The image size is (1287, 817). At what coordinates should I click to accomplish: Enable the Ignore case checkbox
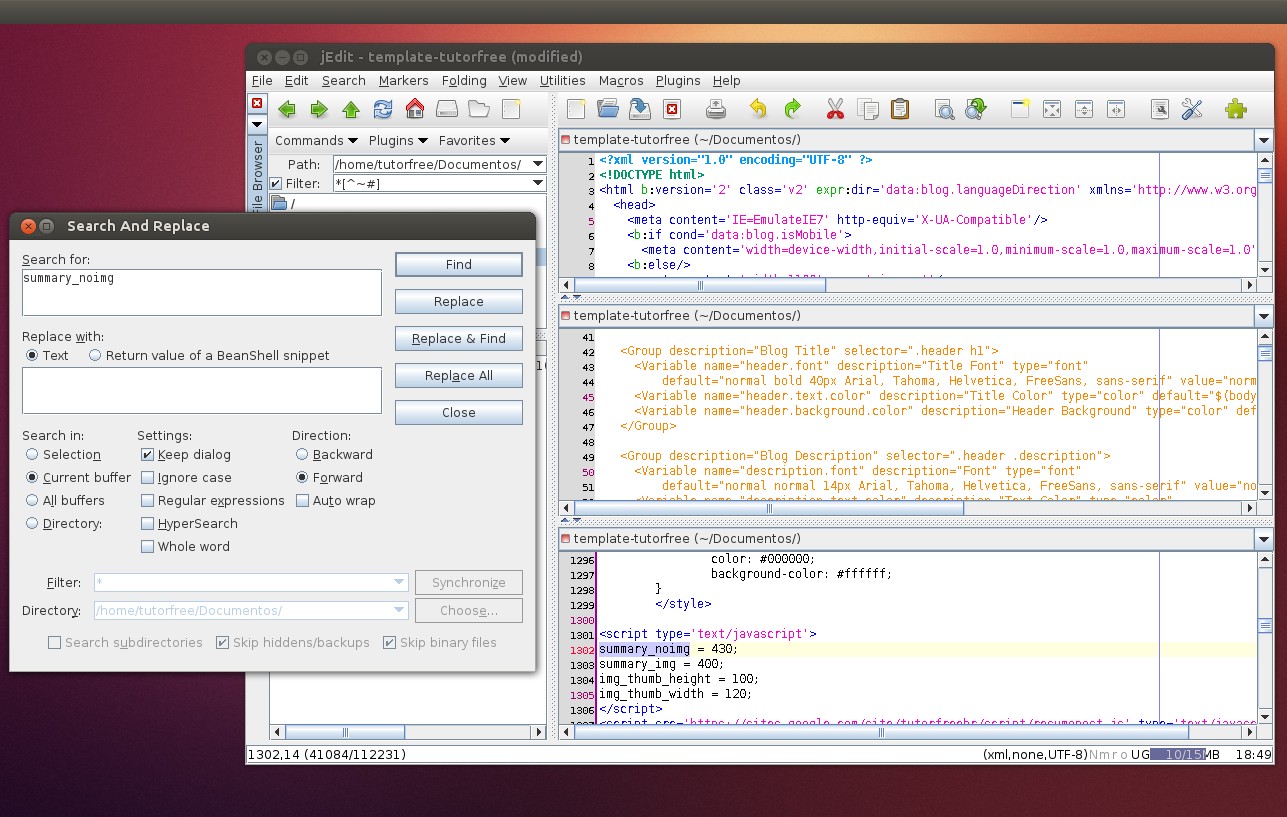tap(186, 477)
